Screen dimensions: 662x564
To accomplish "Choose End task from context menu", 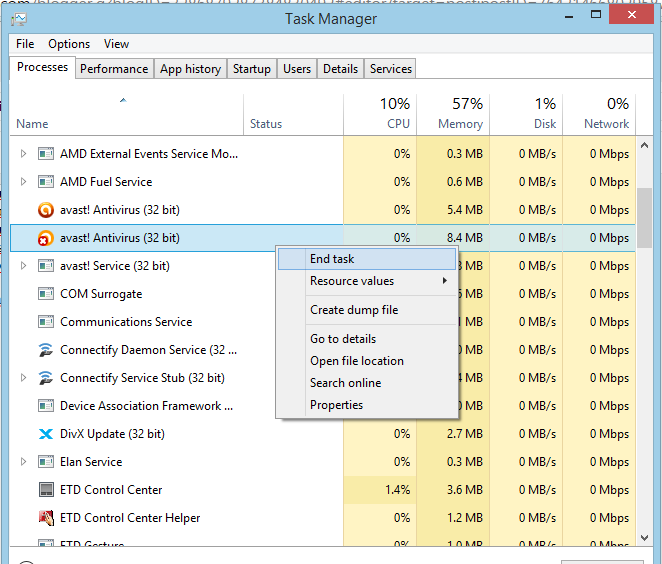I will click(332, 259).
